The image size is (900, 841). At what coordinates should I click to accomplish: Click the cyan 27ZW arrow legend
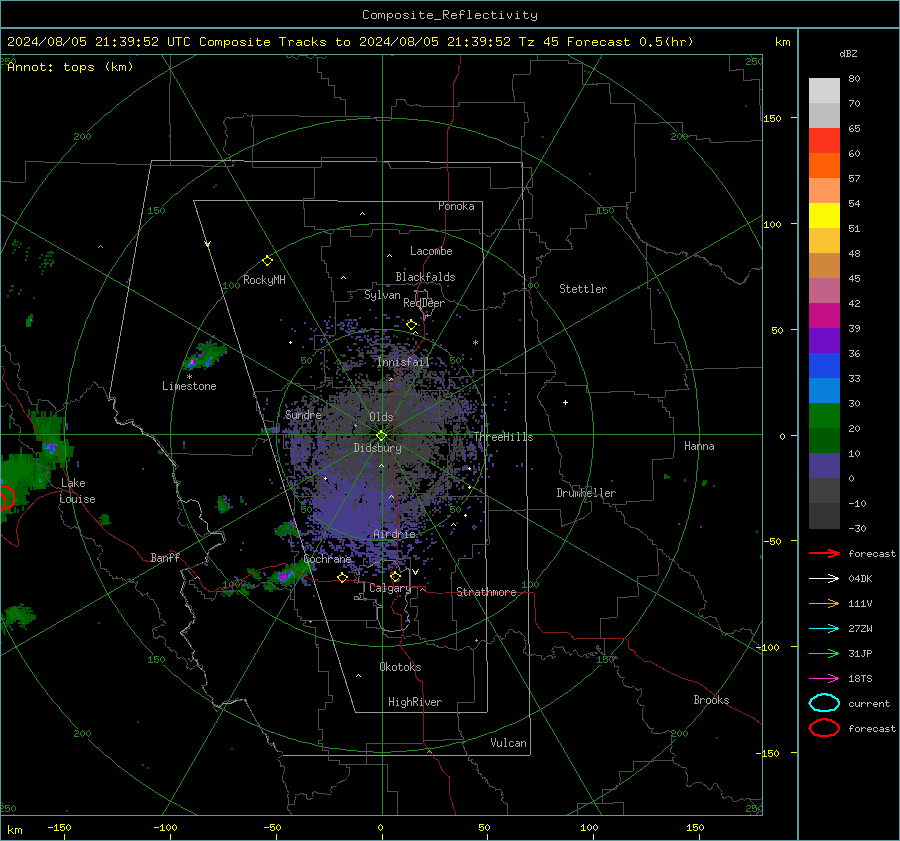click(x=824, y=629)
